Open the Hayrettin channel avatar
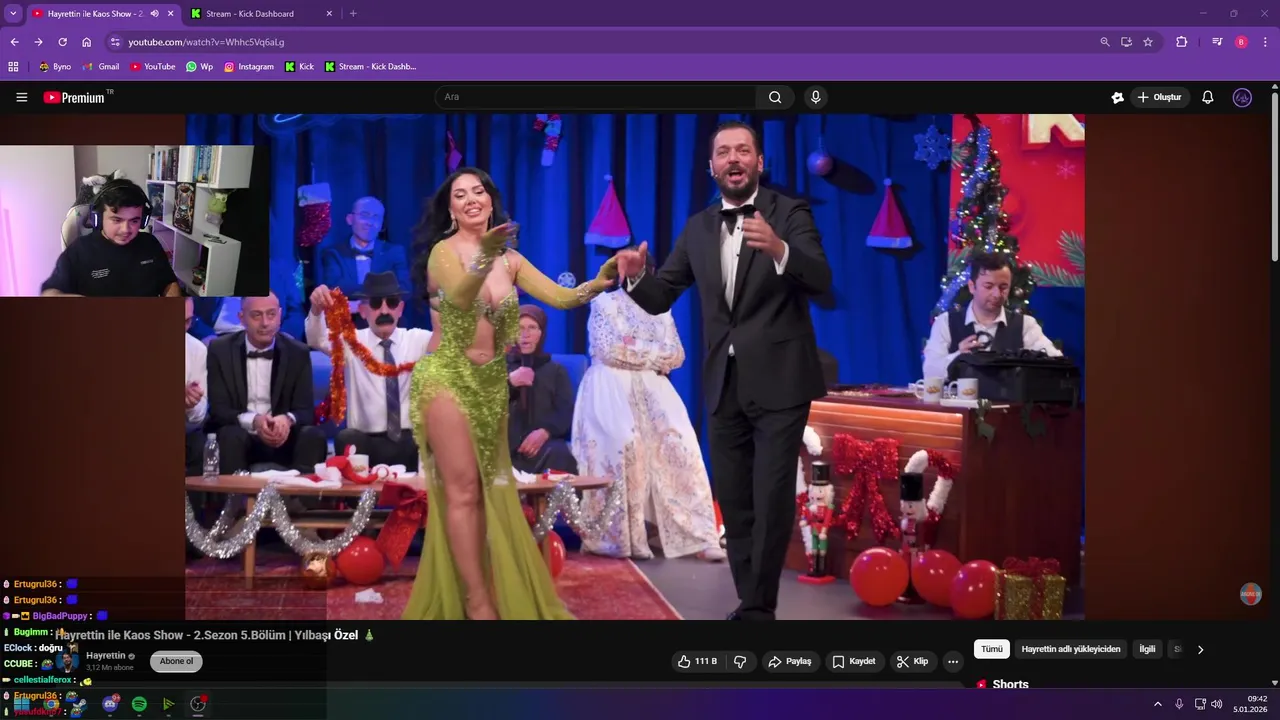Image resolution: width=1280 pixels, height=720 pixels. click(68, 661)
